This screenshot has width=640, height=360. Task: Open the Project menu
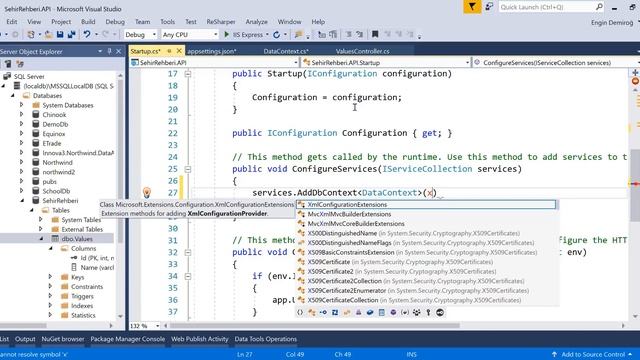point(61,22)
